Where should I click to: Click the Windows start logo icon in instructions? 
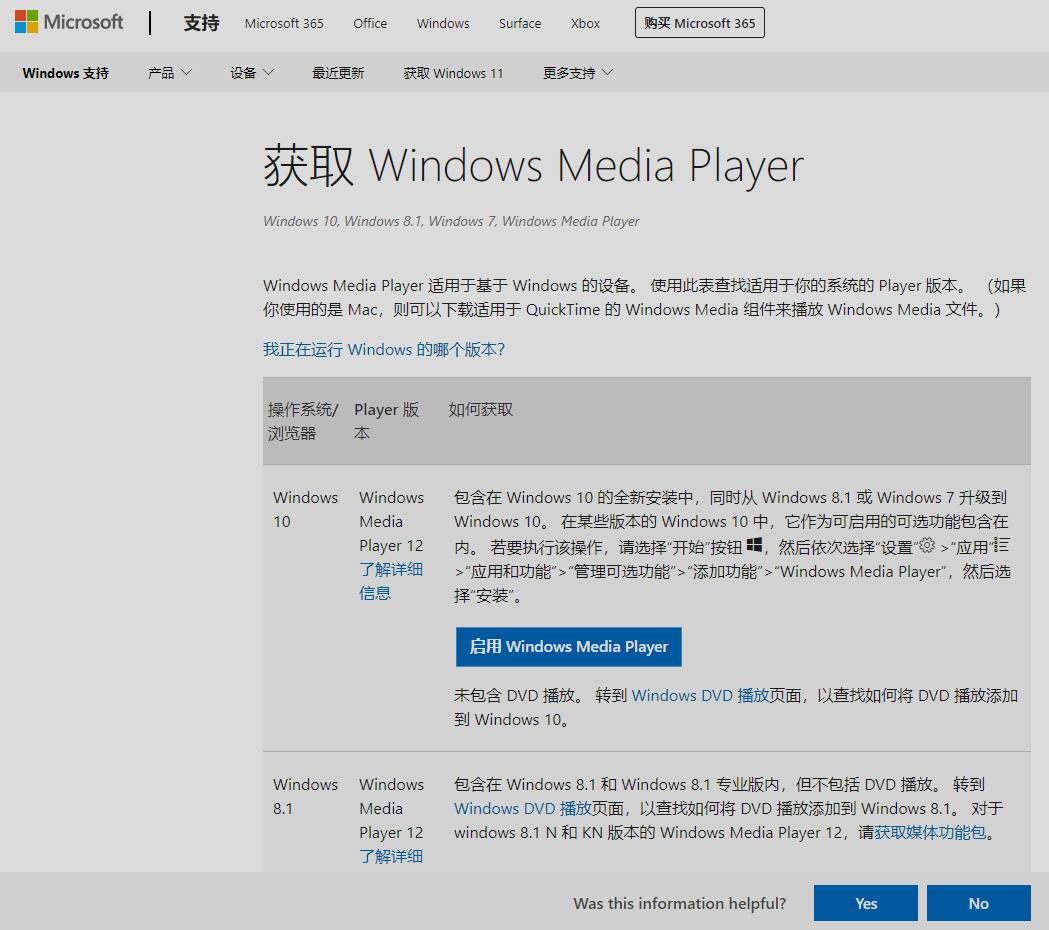754,545
